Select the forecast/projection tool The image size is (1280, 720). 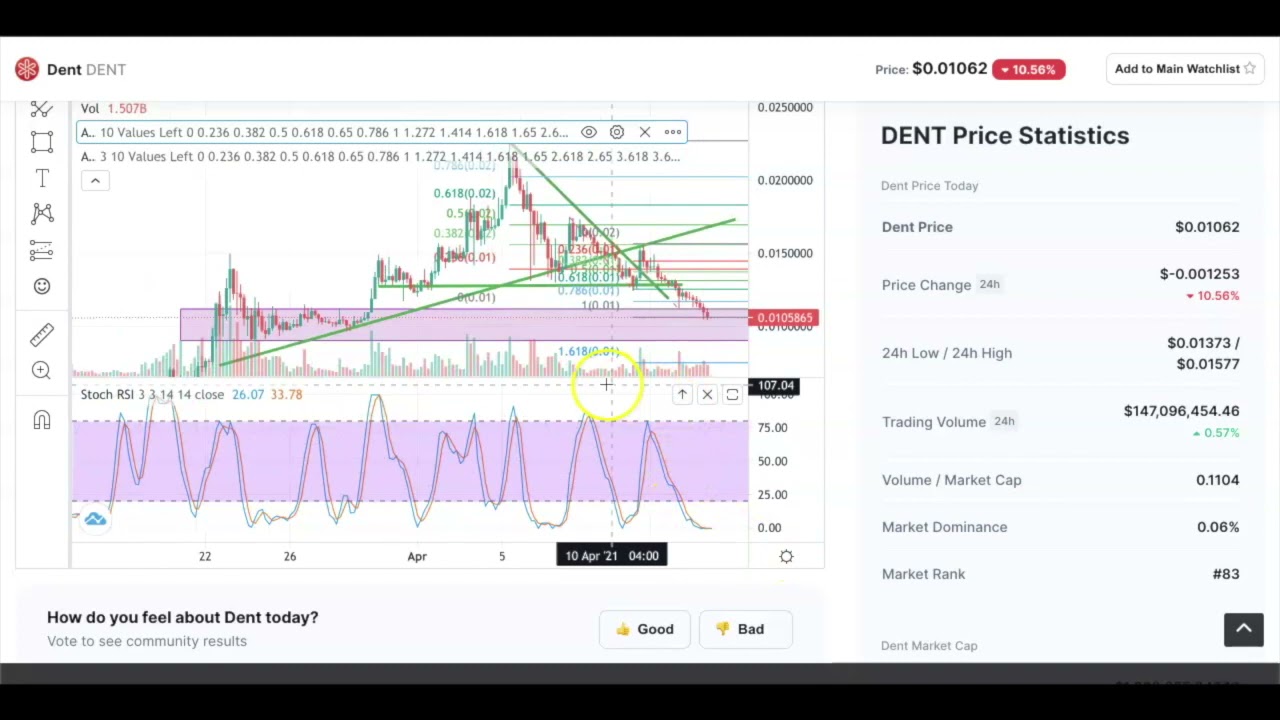(x=41, y=250)
